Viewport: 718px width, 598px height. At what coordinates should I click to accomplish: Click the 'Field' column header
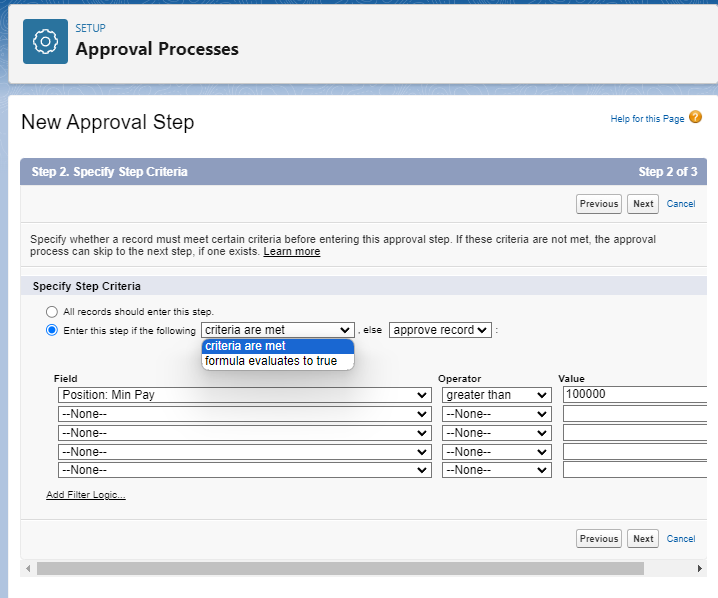[x=65, y=379]
